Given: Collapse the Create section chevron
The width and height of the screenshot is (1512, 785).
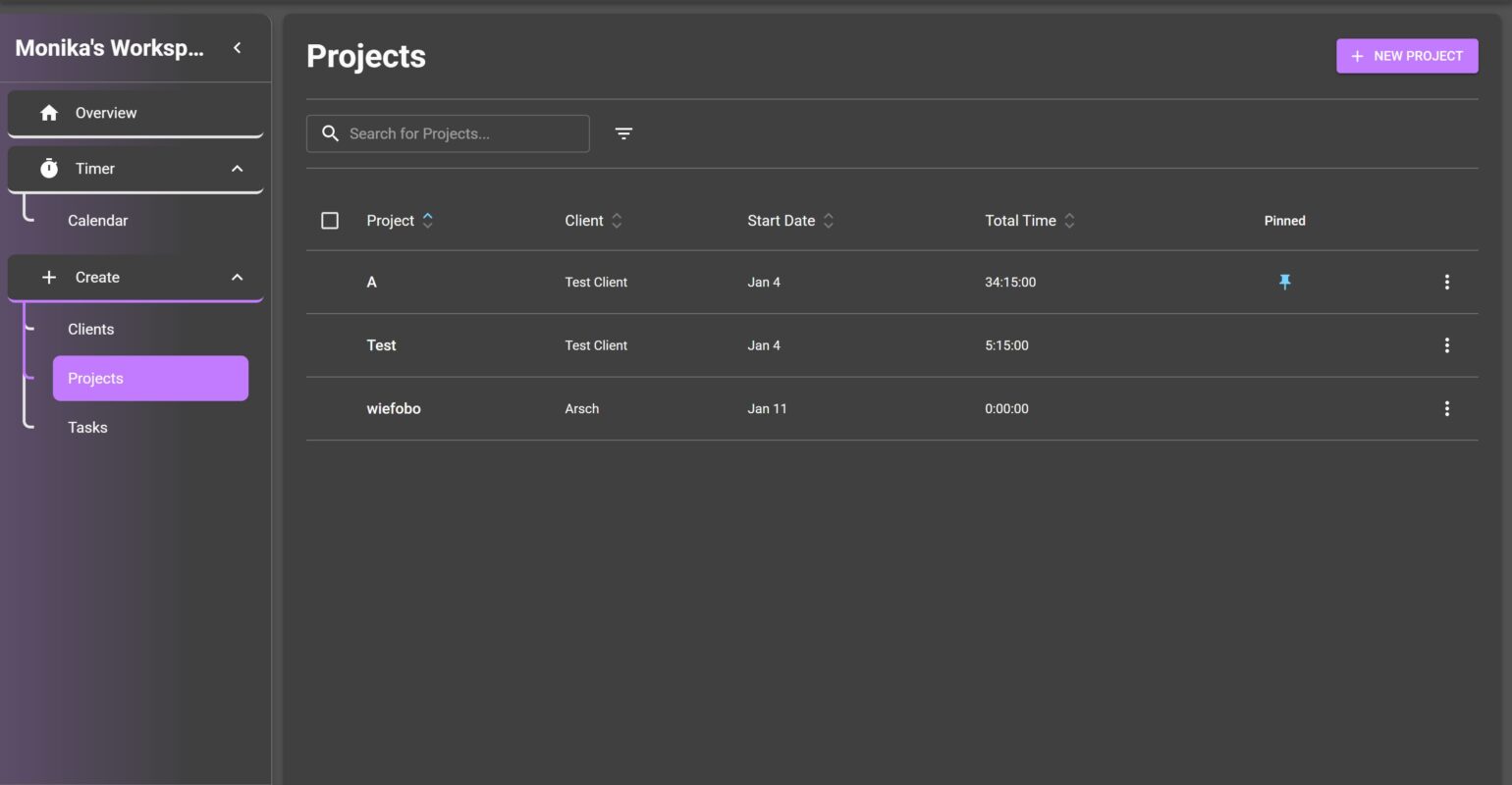Looking at the screenshot, I should tap(237, 278).
